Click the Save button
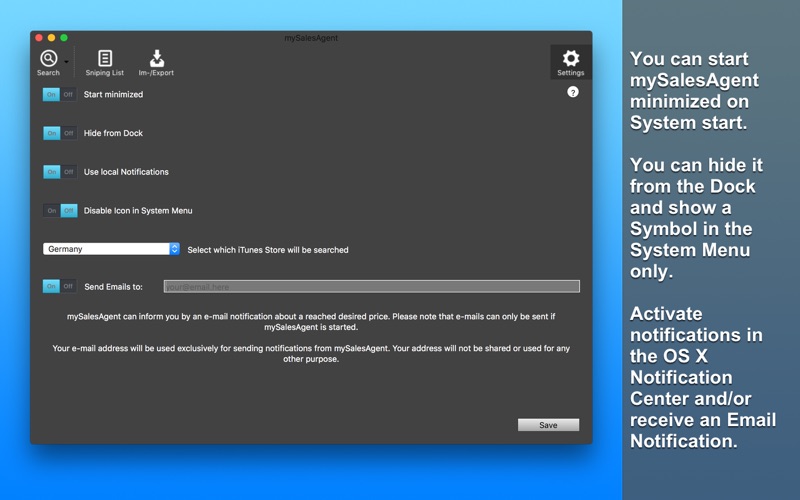 coord(548,425)
